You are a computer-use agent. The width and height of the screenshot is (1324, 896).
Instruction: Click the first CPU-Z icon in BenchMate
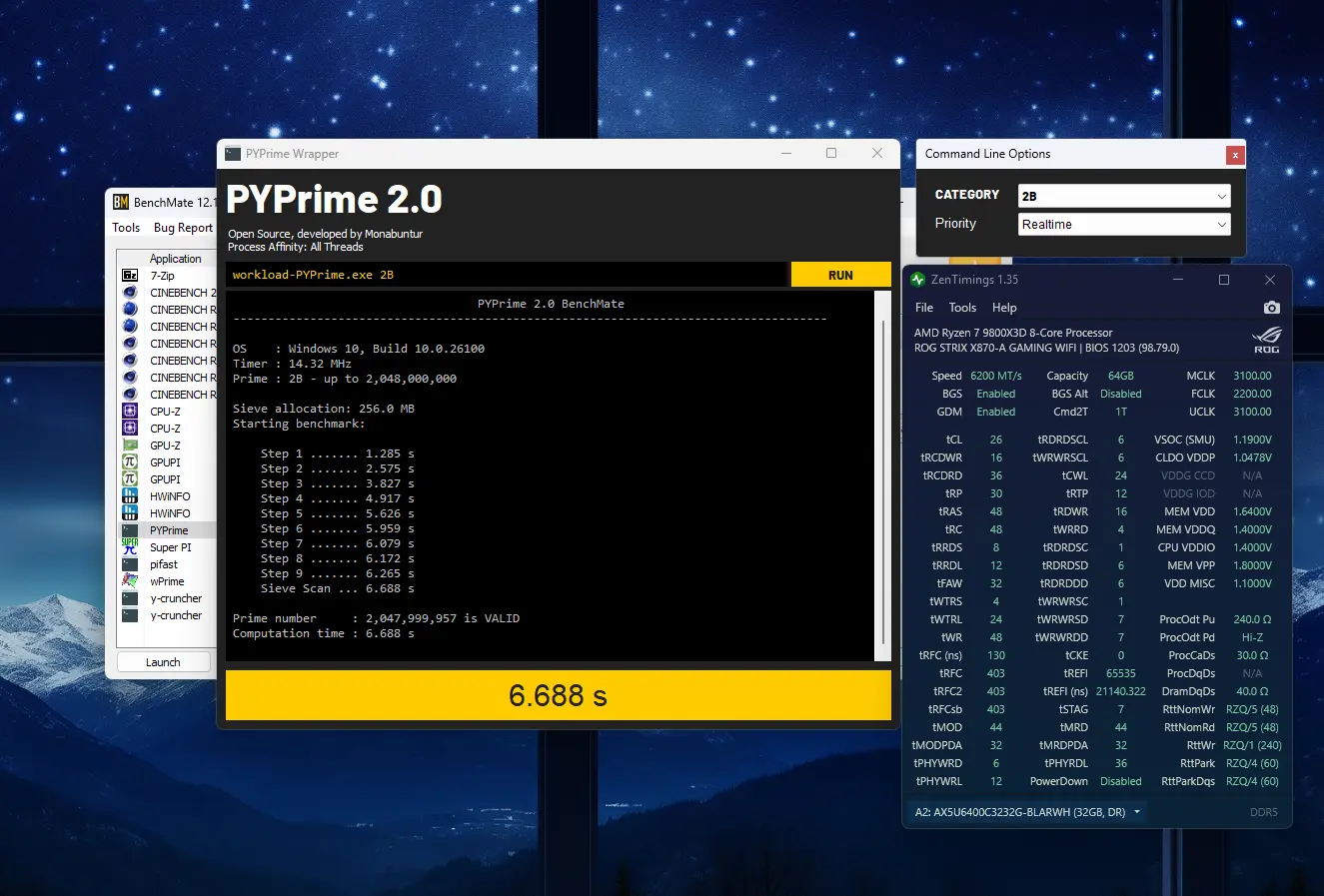point(130,411)
